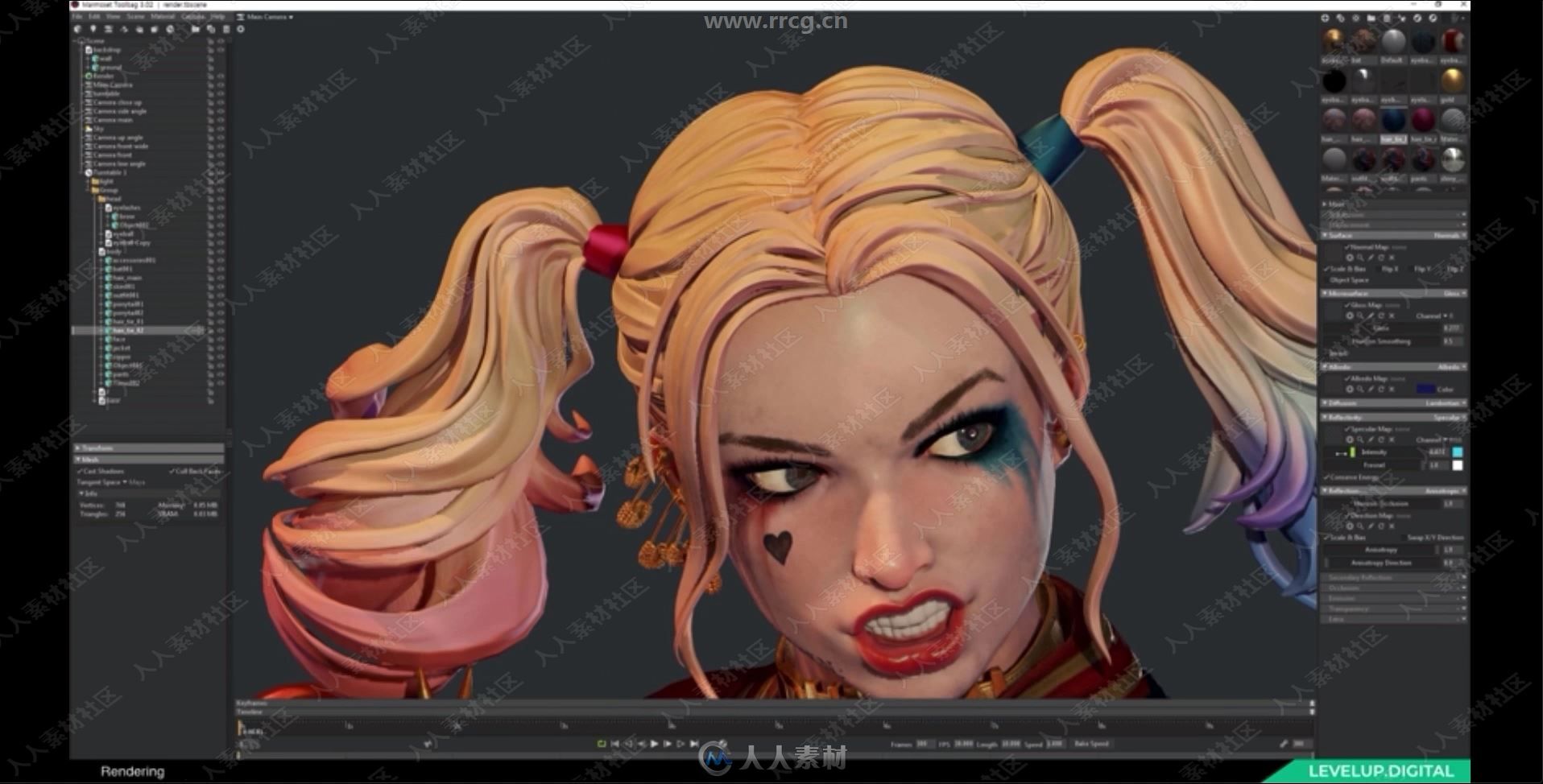Select the Sky item in scene tree
Screen dimensions: 1543x784
[x=98, y=128]
